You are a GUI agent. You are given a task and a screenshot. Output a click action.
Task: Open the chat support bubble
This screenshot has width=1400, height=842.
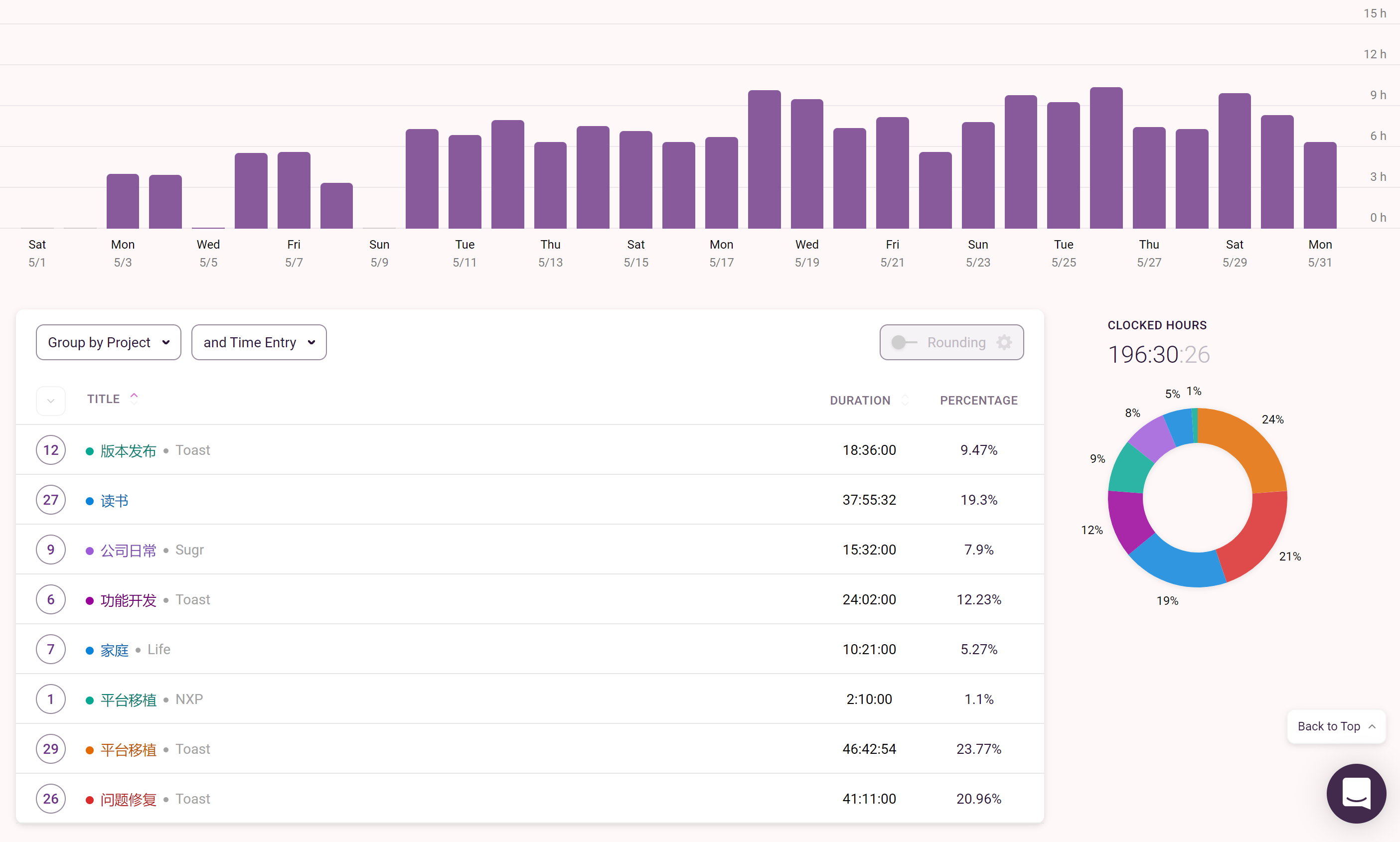[1356, 793]
